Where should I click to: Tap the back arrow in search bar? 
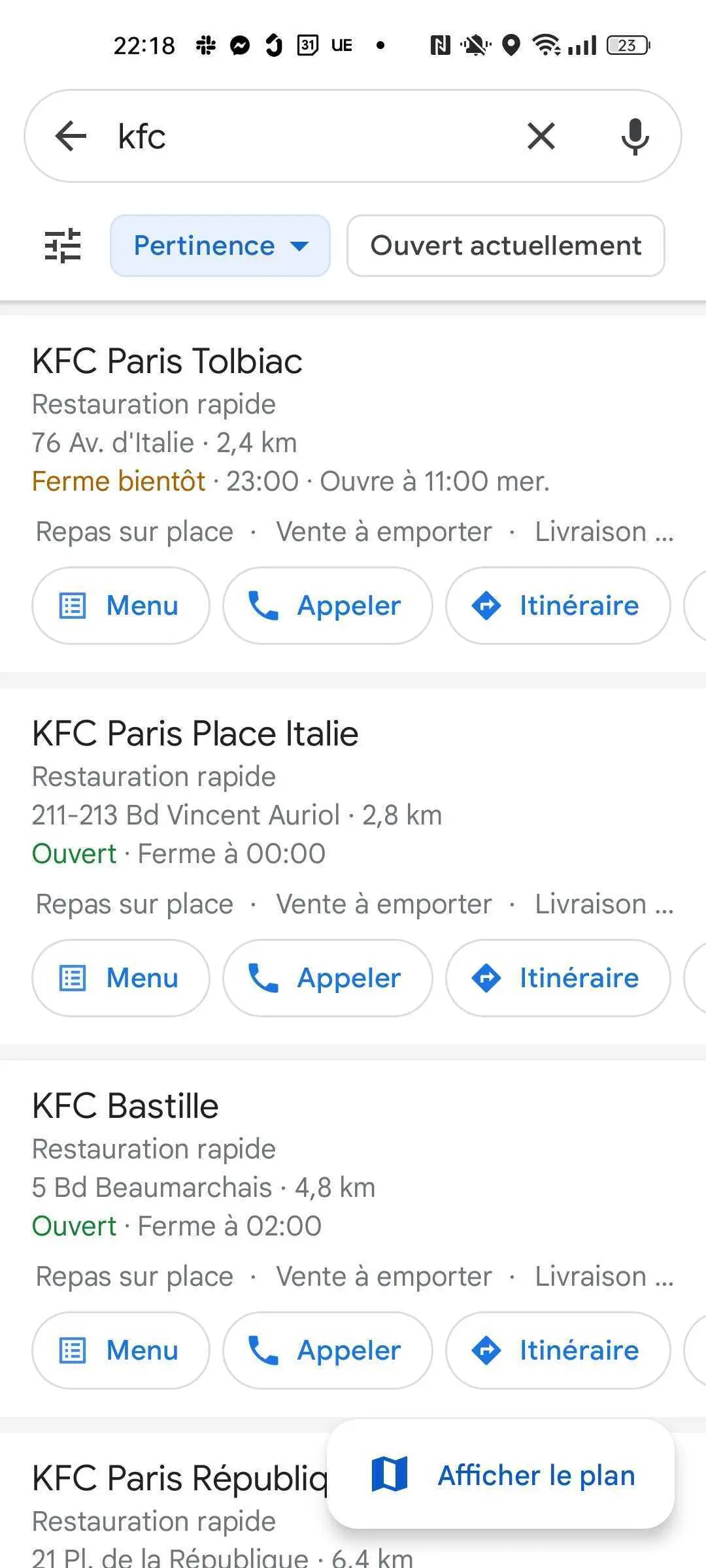pos(71,137)
